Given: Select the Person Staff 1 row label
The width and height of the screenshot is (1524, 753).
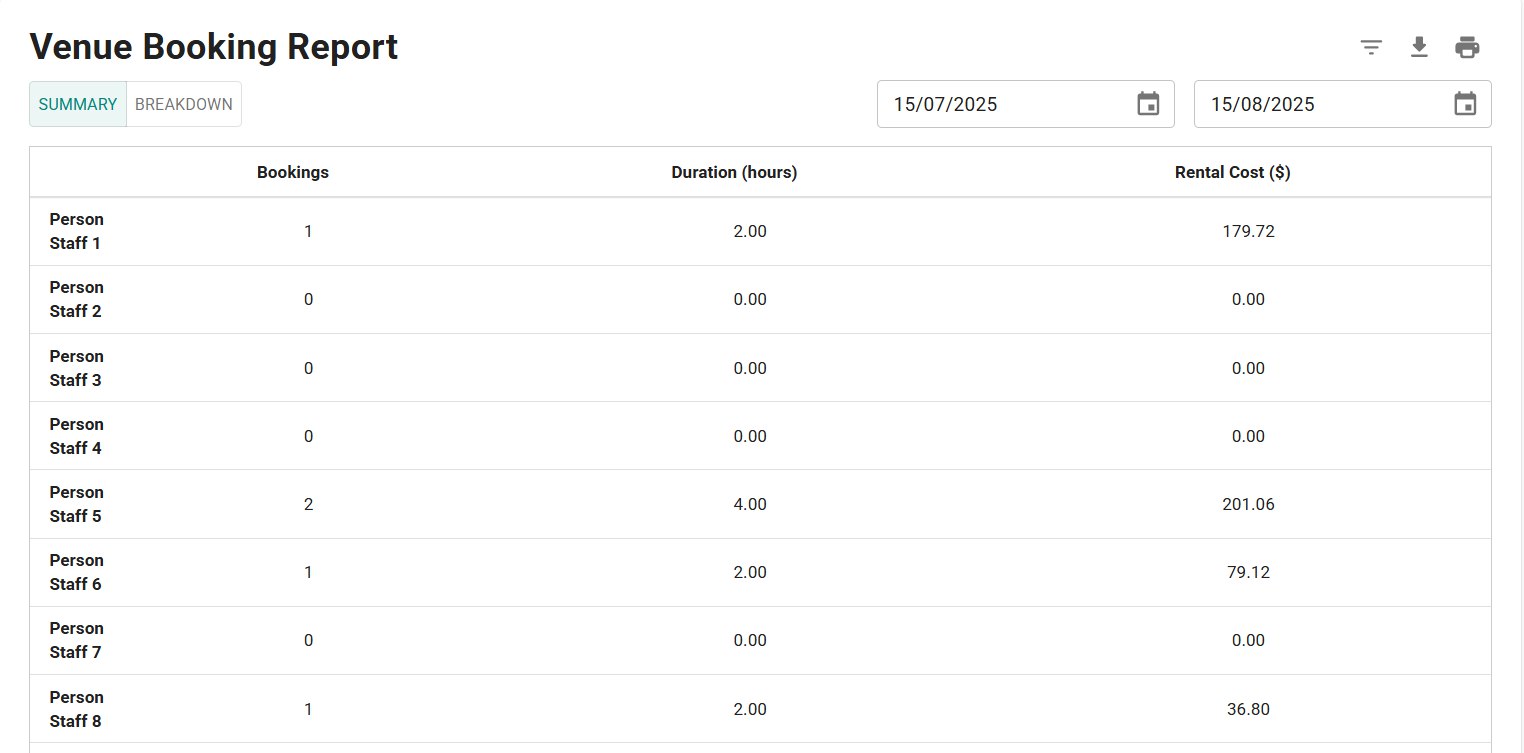Looking at the screenshot, I should [77, 231].
